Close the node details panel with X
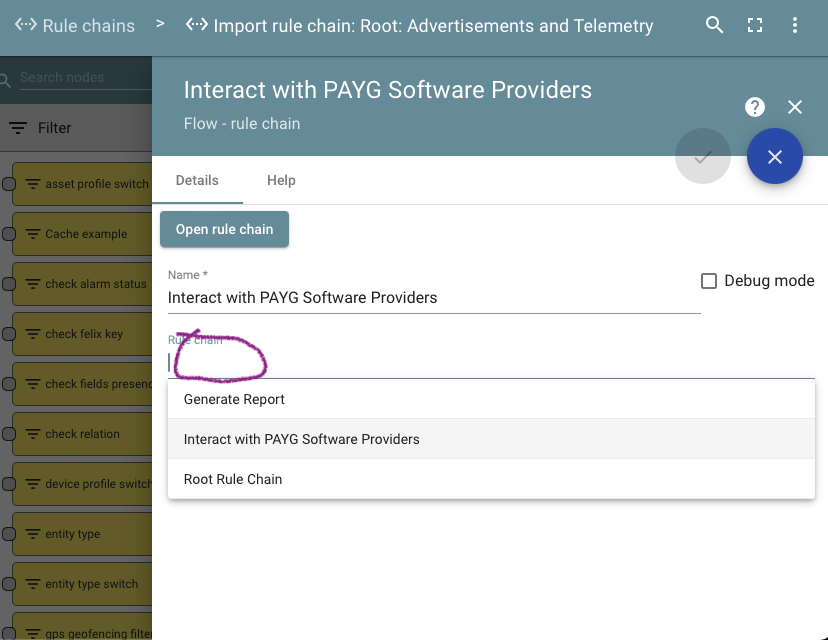Screen dimensions: 828x640 coord(795,107)
